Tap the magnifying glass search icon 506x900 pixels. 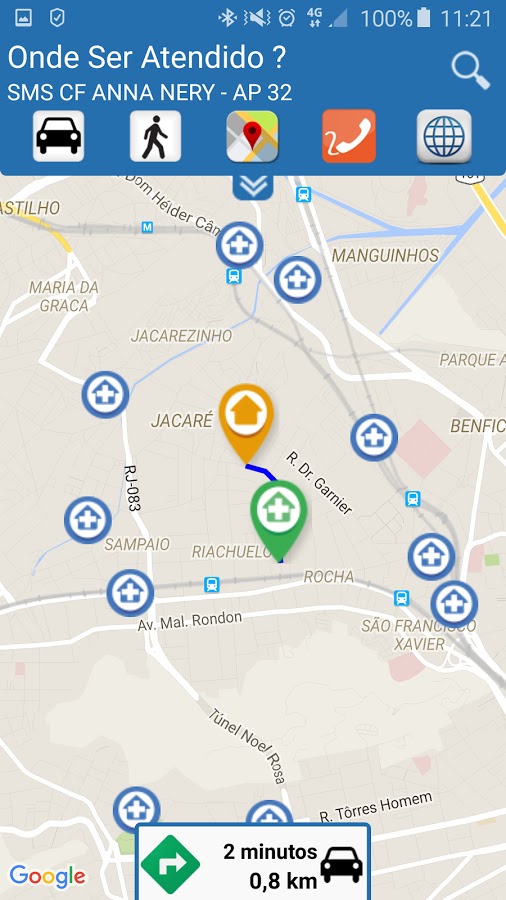click(x=470, y=71)
